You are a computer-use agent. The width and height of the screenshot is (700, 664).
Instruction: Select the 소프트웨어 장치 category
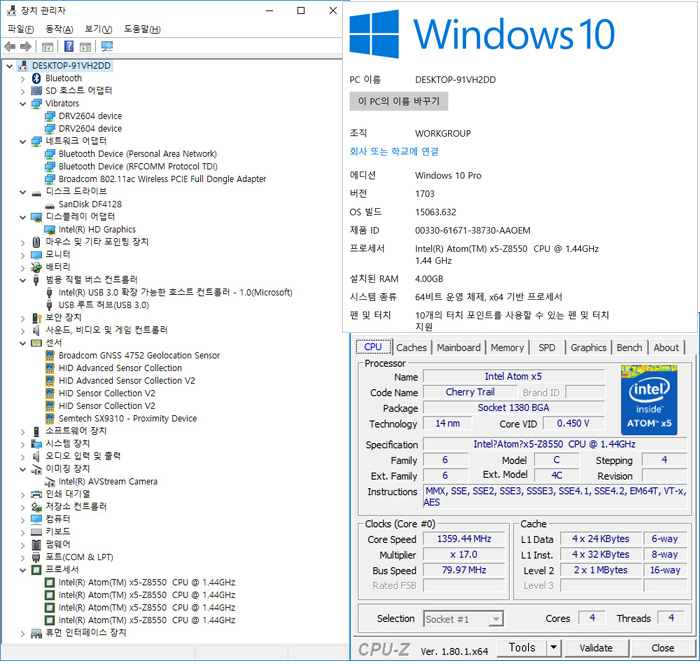pyautogui.click(x=76, y=431)
